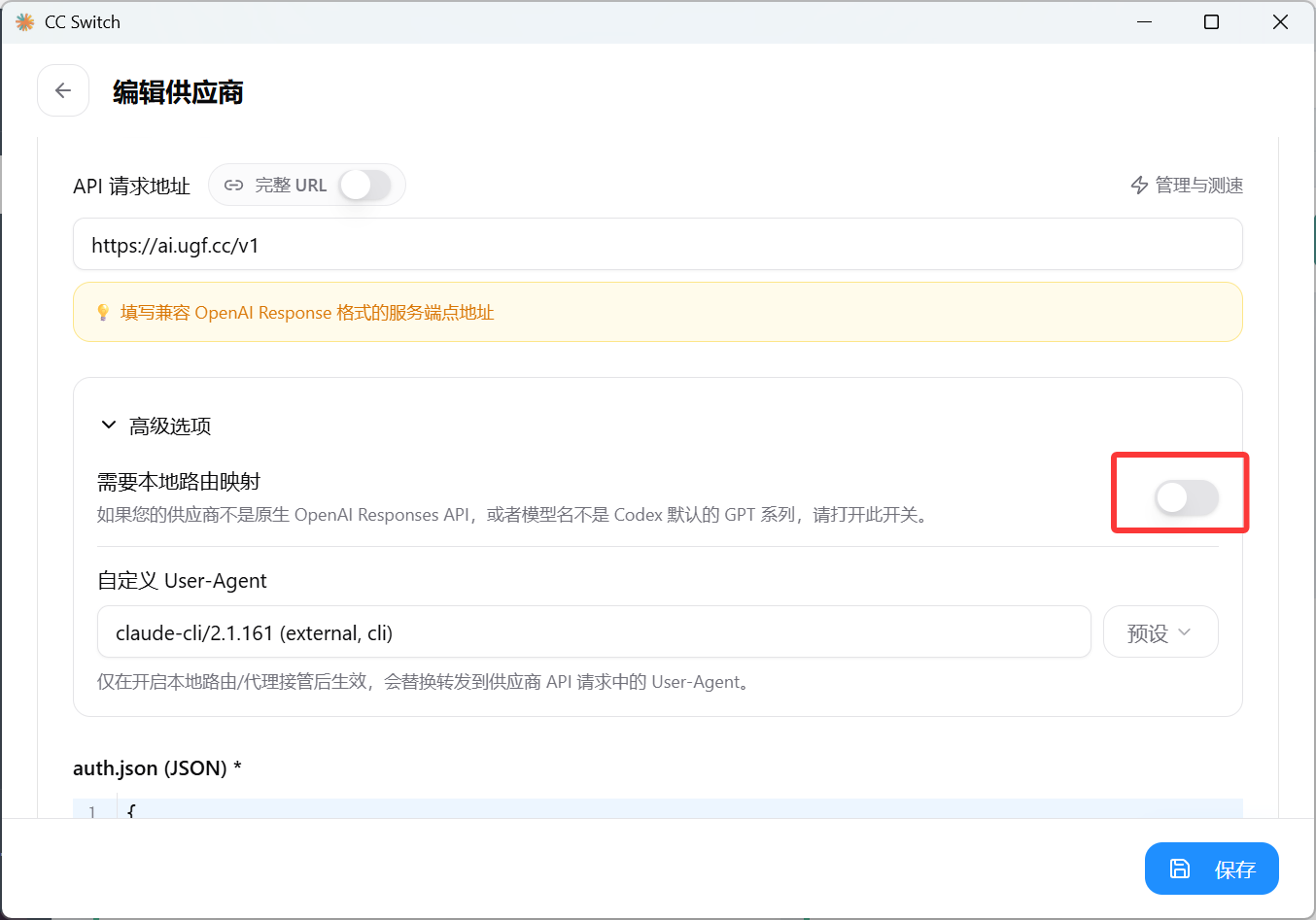Click the 需要本地路由映射 label
The width and height of the screenshot is (1316, 920).
(179, 482)
